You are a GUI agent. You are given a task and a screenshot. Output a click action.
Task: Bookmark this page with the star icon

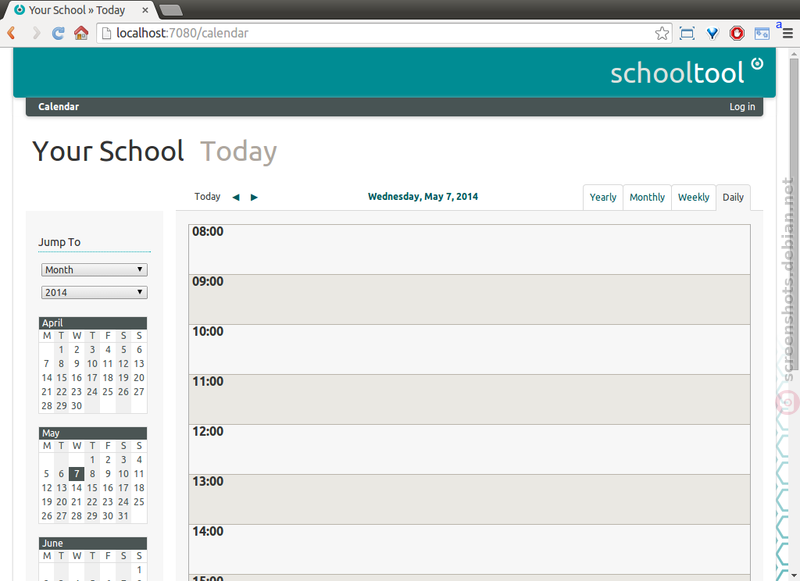click(662, 34)
